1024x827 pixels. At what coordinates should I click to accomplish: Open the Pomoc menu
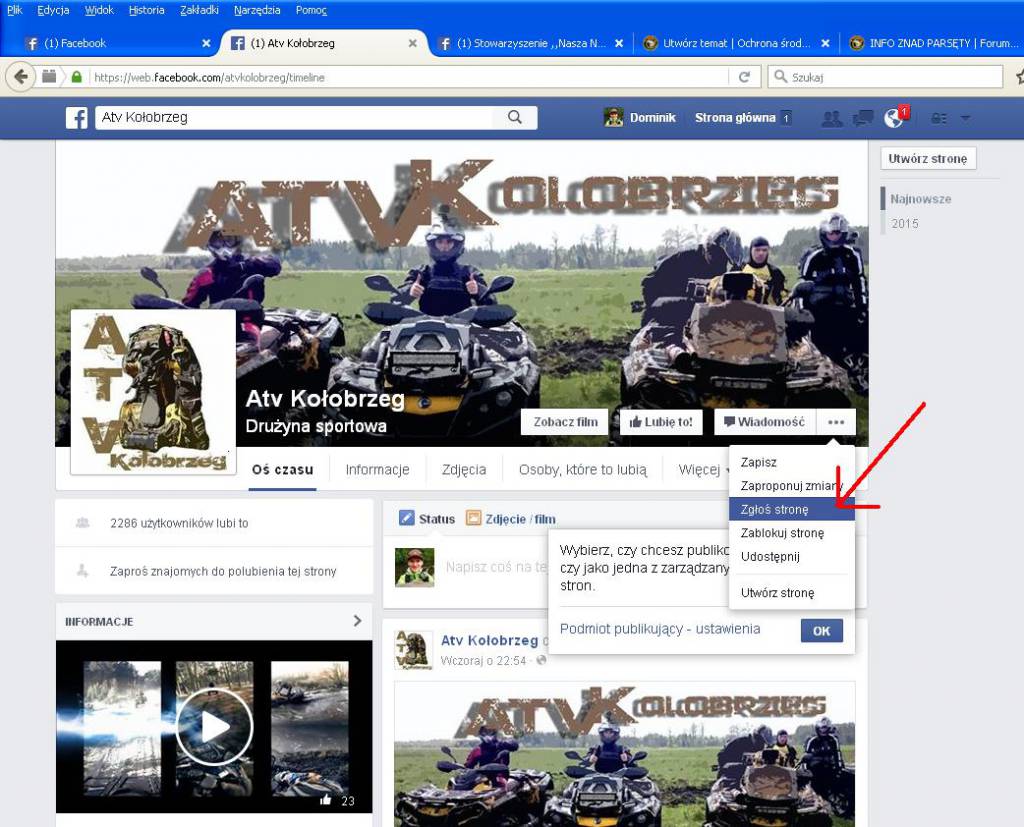pos(311,10)
